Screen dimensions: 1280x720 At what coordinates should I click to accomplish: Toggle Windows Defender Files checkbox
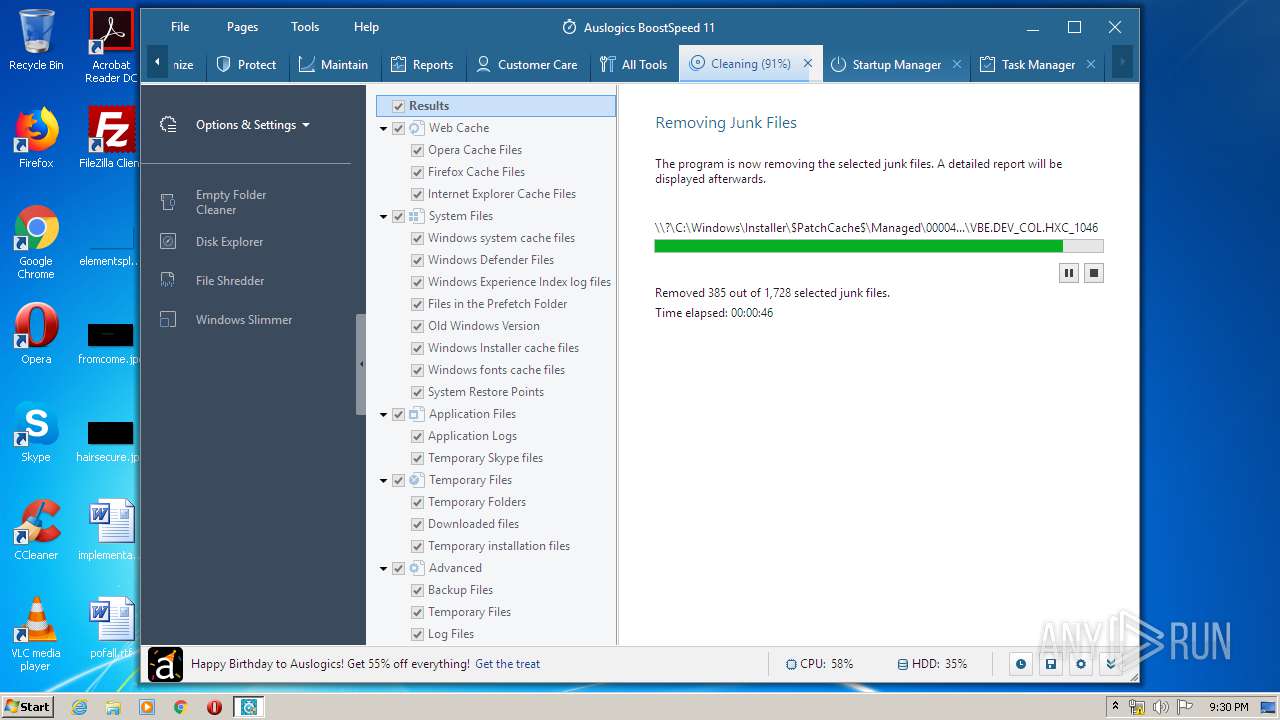tap(418, 260)
